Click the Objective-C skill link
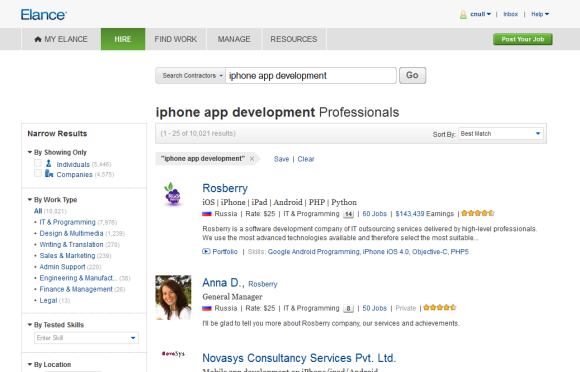Viewport: 580px width, 372px height. (430, 252)
